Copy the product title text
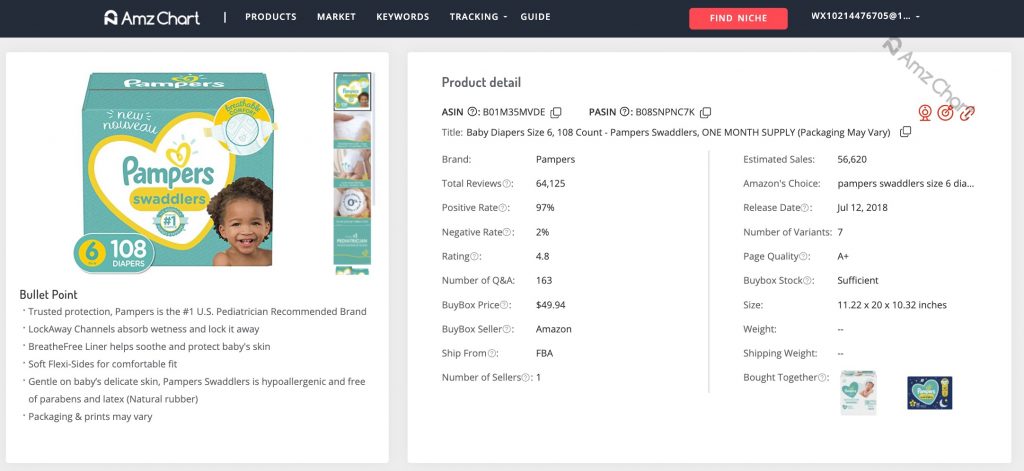 pyautogui.click(x=905, y=132)
